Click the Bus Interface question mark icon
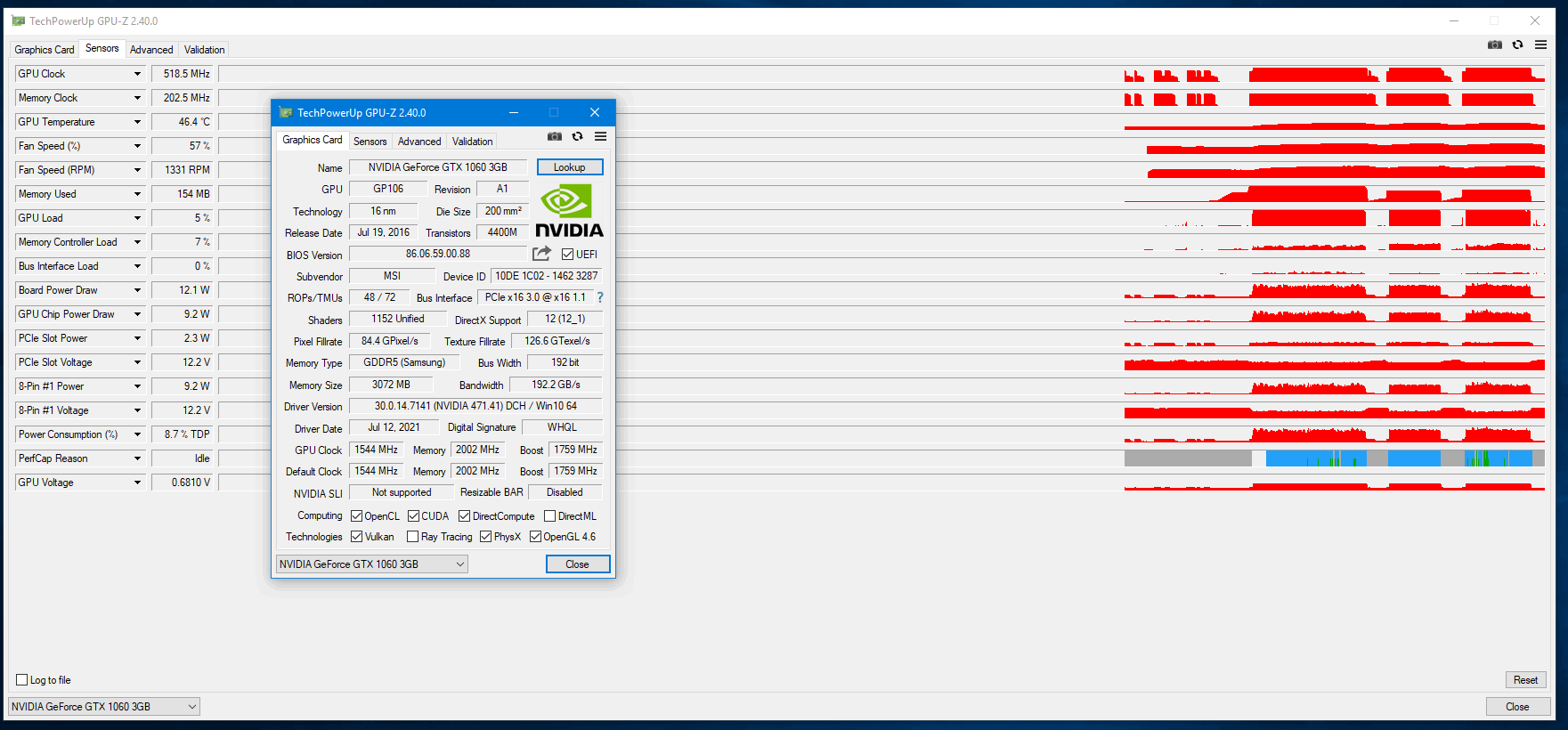 coord(600,297)
